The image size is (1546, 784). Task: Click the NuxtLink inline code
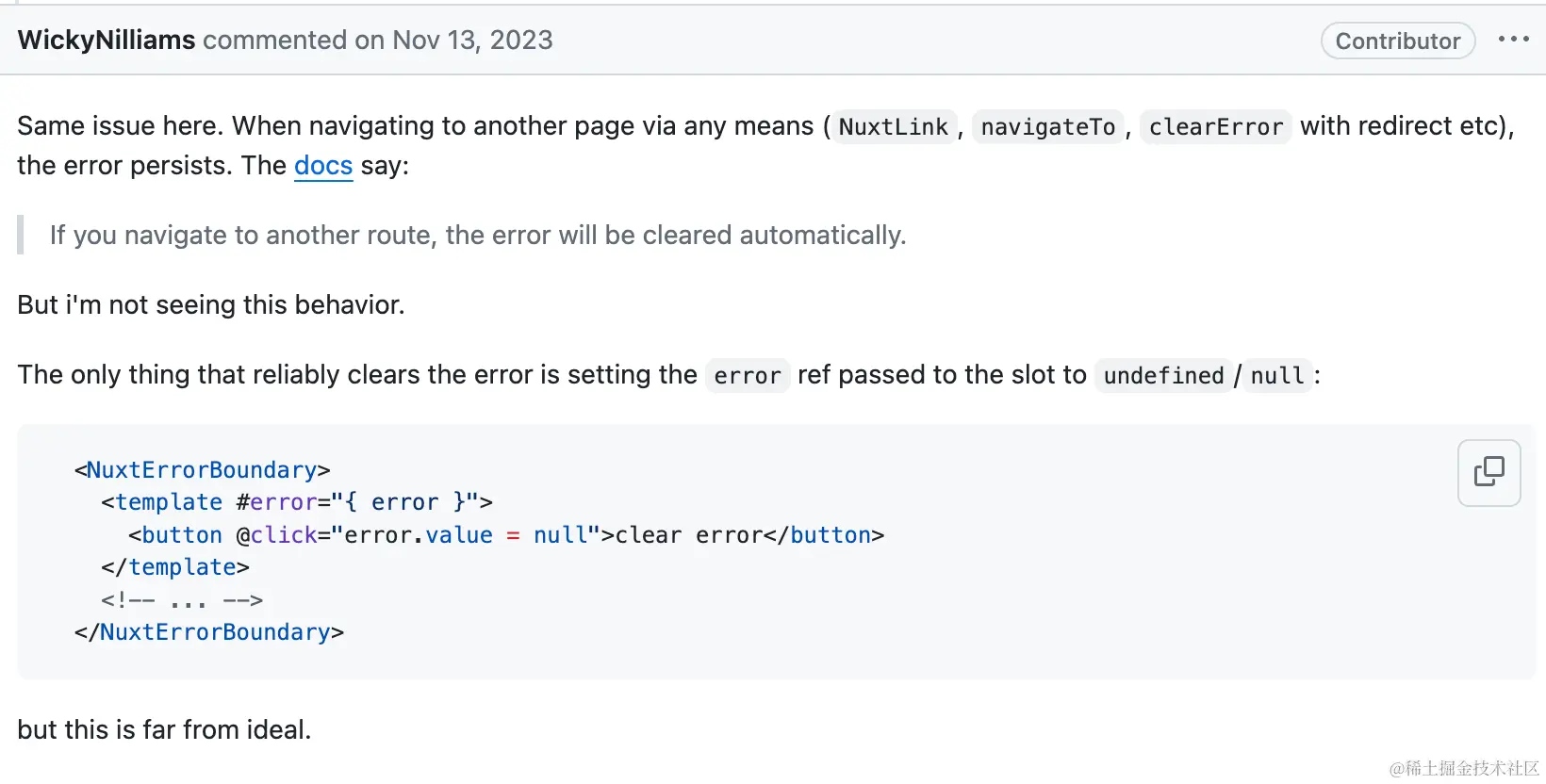pyautogui.click(x=894, y=126)
